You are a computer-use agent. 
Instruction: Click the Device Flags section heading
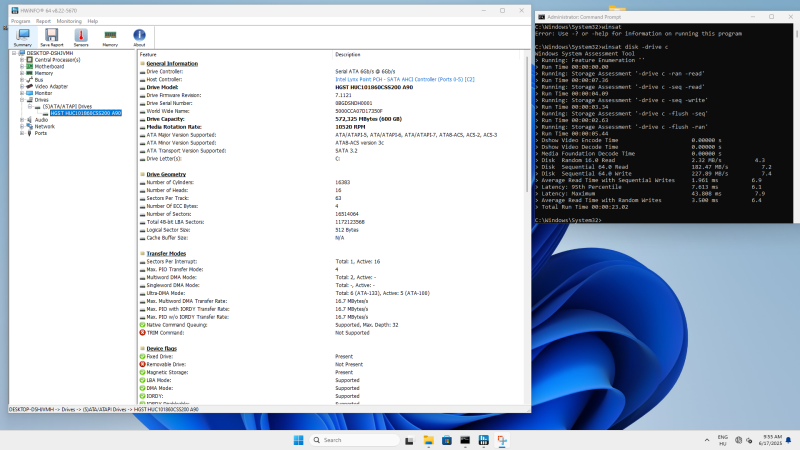point(161,348)
